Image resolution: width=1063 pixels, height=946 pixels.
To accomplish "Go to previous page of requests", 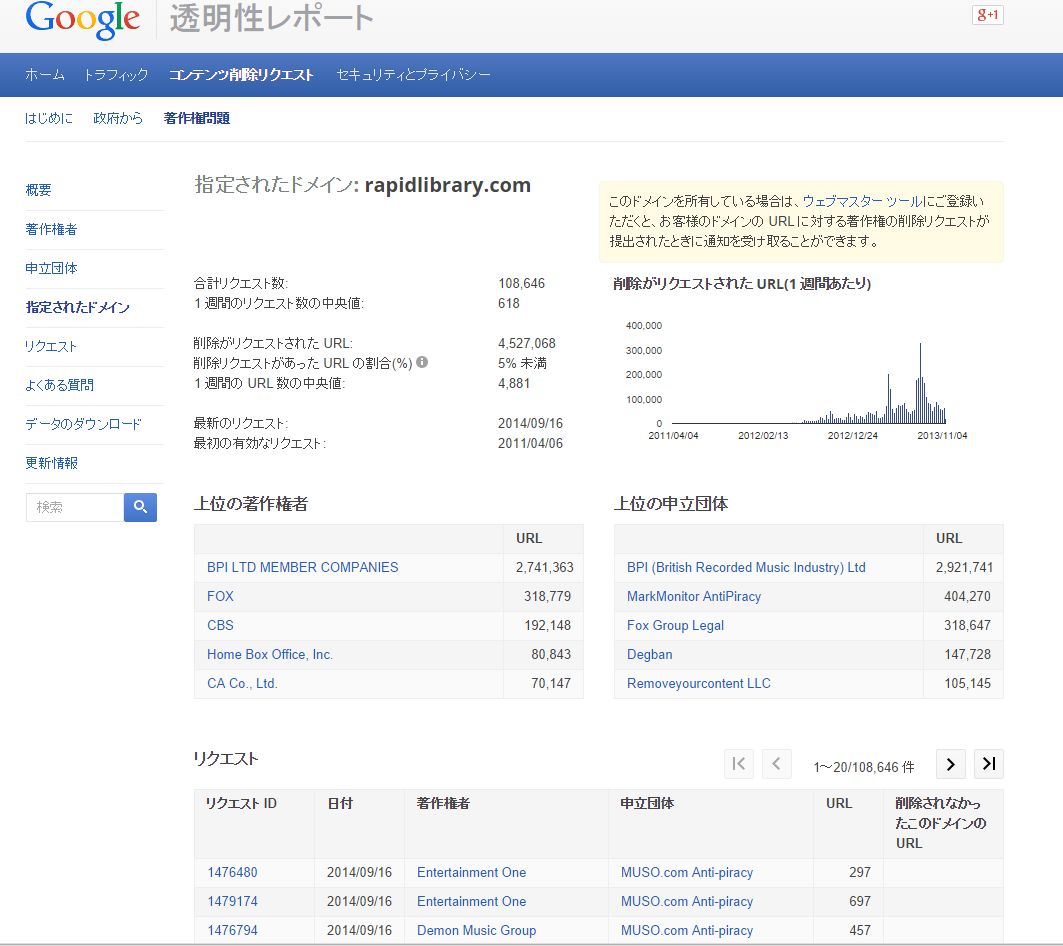I will (x=776, y=764).
